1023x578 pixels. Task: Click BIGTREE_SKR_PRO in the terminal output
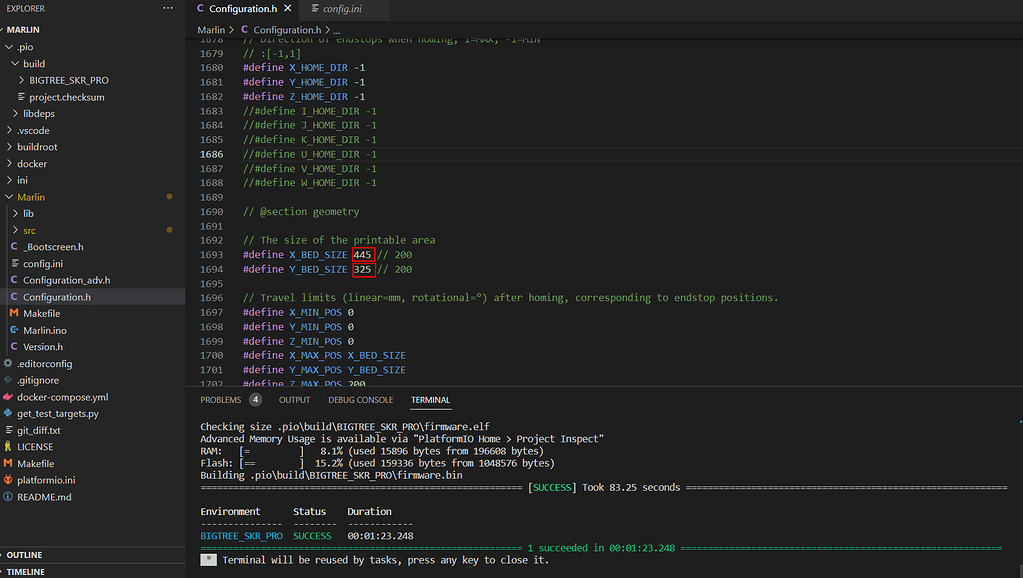point(241,535)
